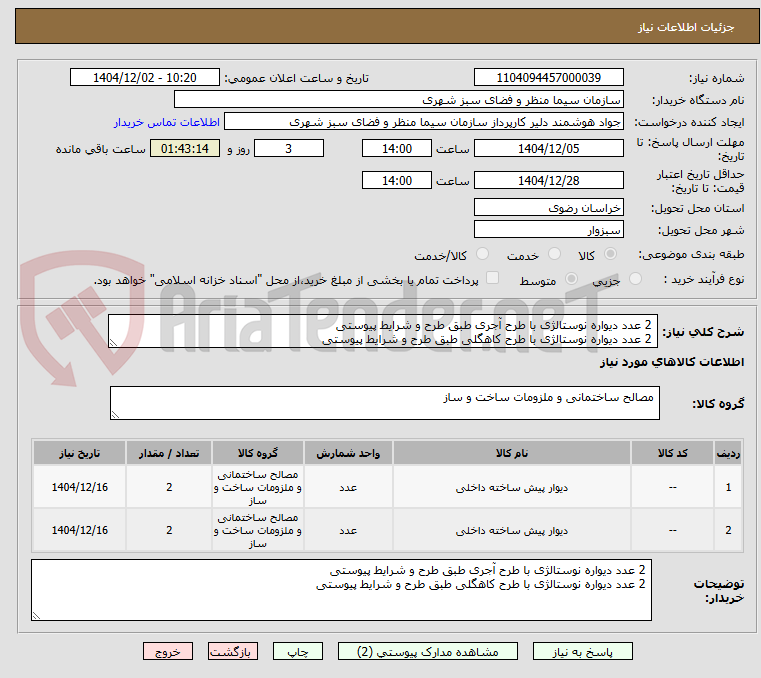Screen dimensions: 761x678
Task: Click the عدد unit cell in row 1
Action: tap(348, 488)
